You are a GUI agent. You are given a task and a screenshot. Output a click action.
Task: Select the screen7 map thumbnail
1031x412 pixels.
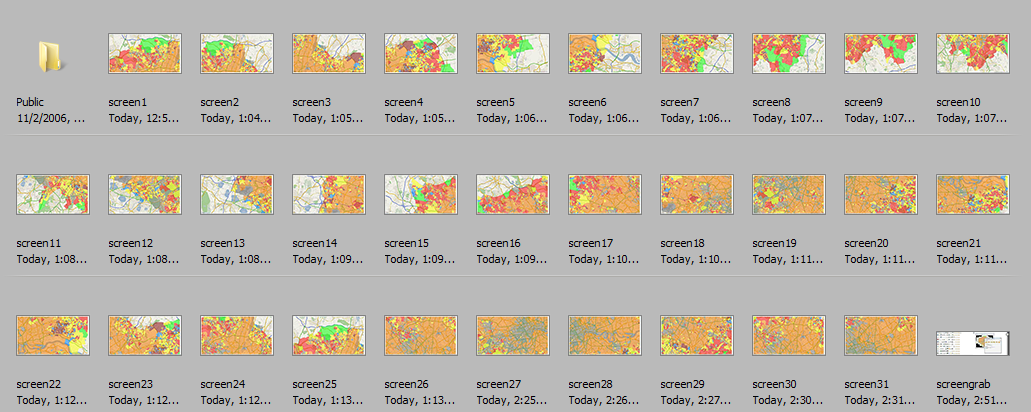pos(697,53)
